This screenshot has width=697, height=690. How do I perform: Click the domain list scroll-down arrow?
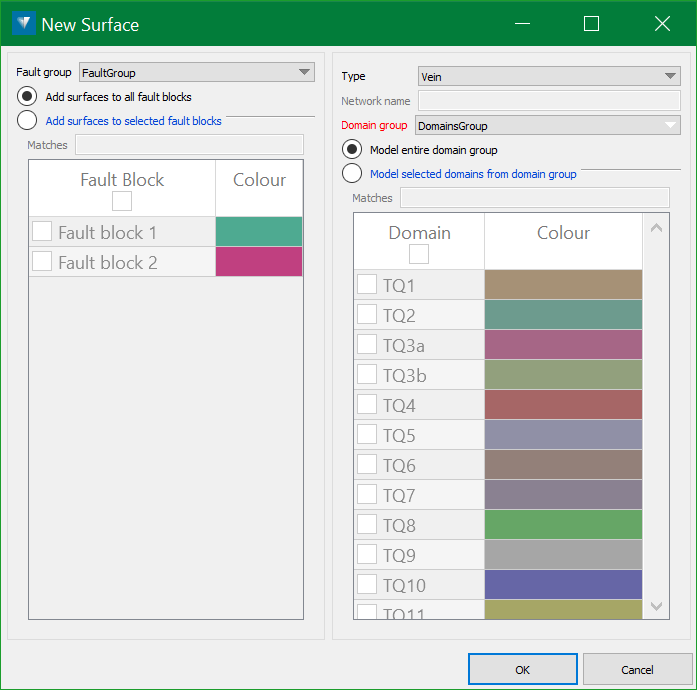pos(656,606)
